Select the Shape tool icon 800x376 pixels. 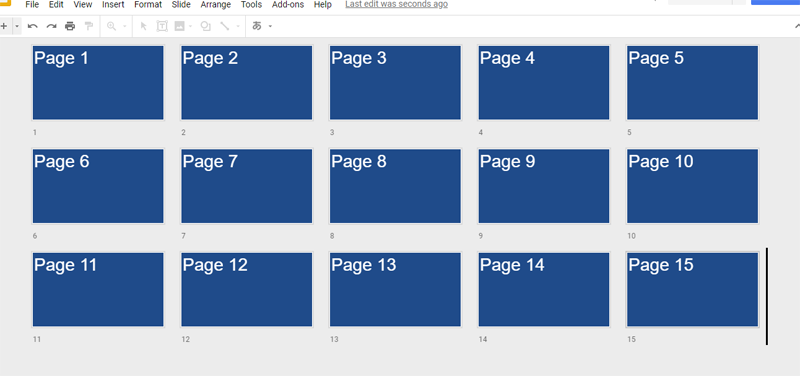click(206, 26)
